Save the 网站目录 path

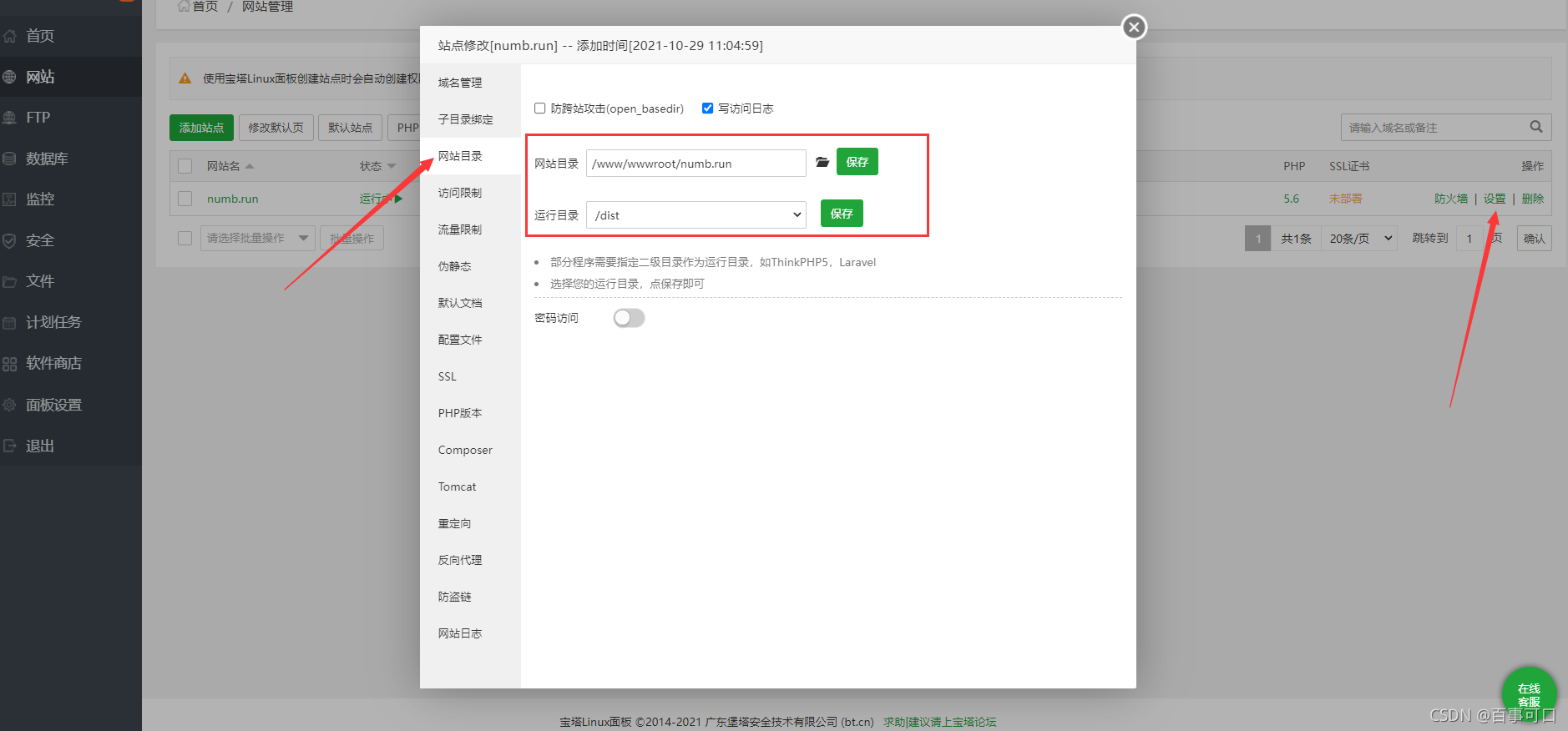point(857,162)
